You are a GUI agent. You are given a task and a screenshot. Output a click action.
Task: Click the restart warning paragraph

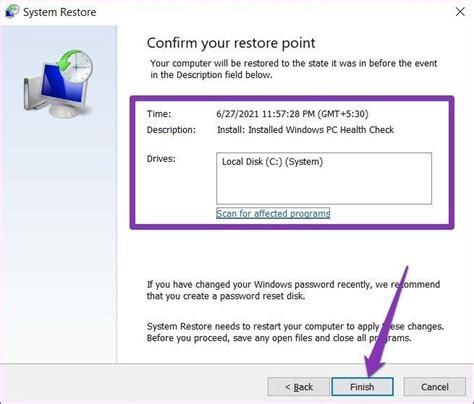(295, 332)
